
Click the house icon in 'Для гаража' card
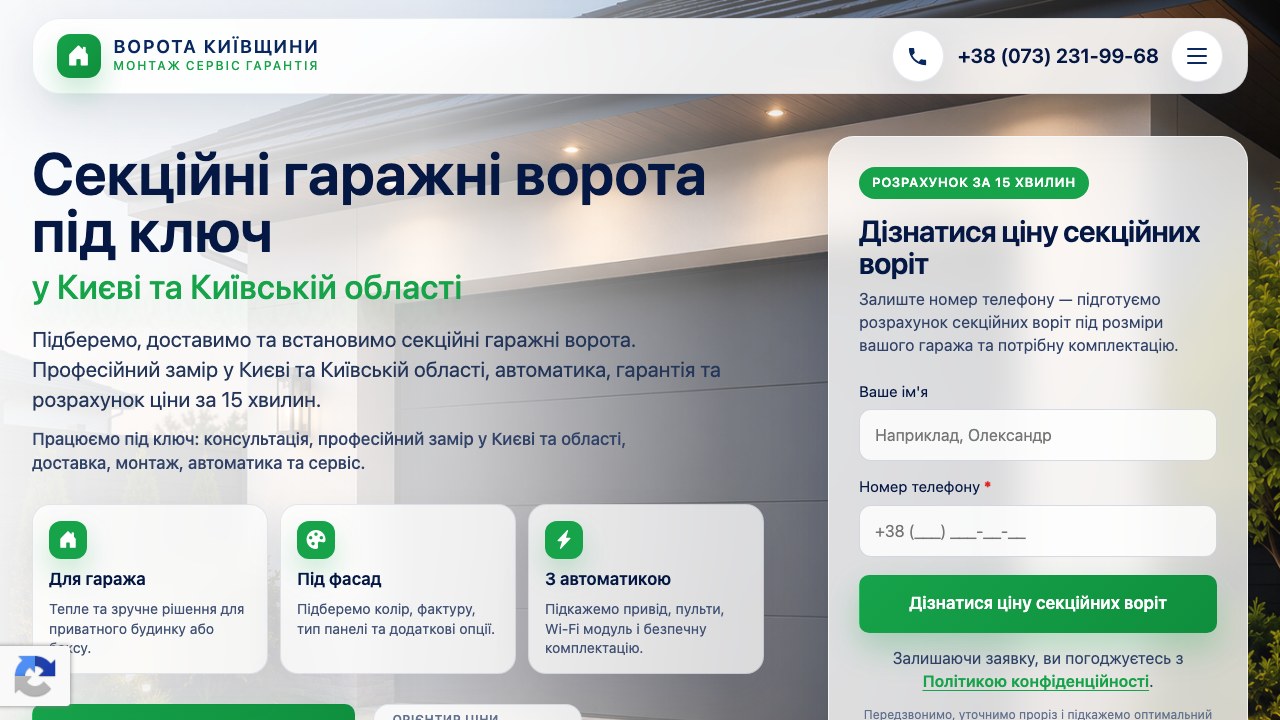(x=68, y=540)
